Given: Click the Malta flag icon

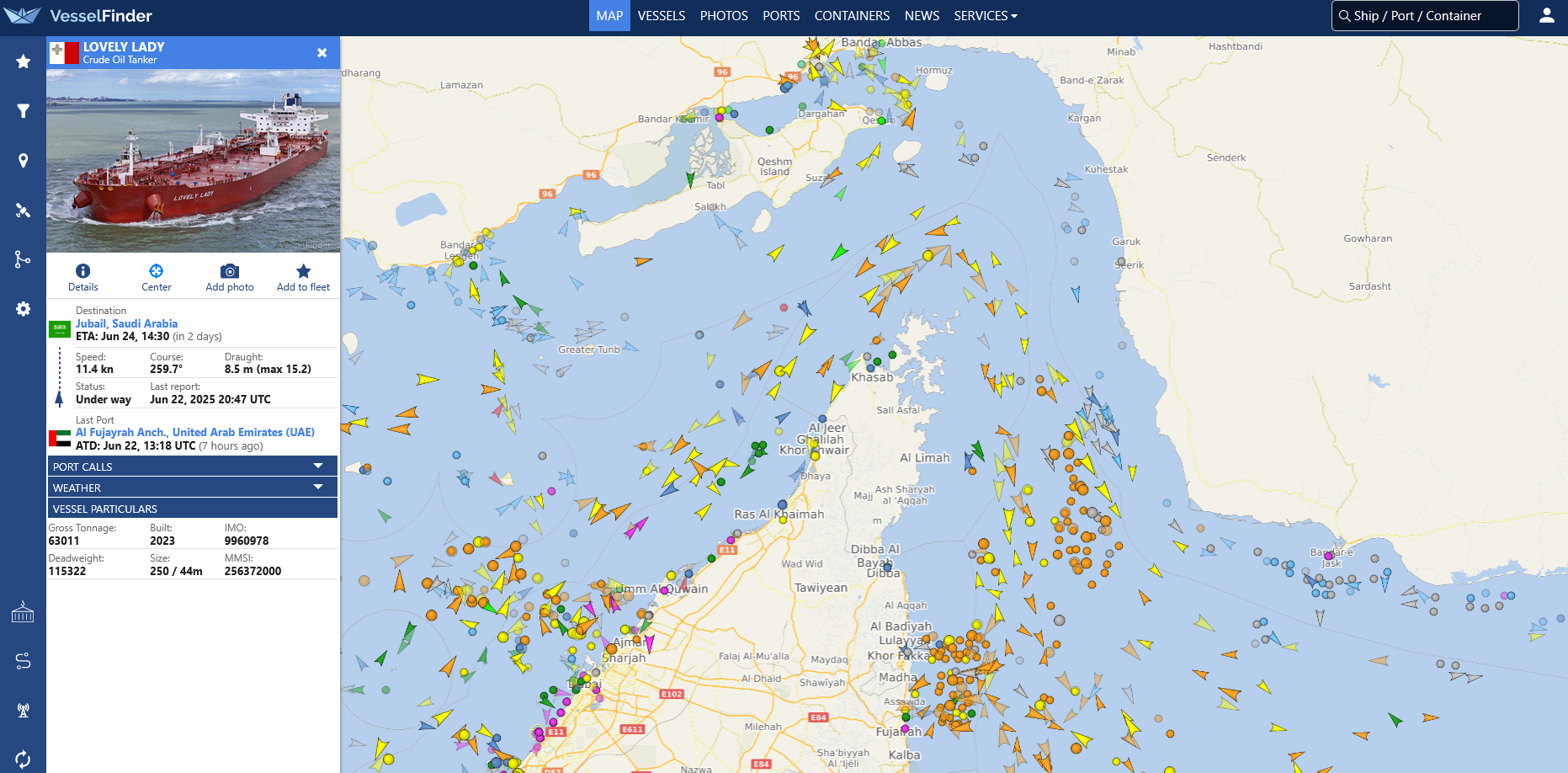Looking at the screenshot, I should (x=64, y=53).
